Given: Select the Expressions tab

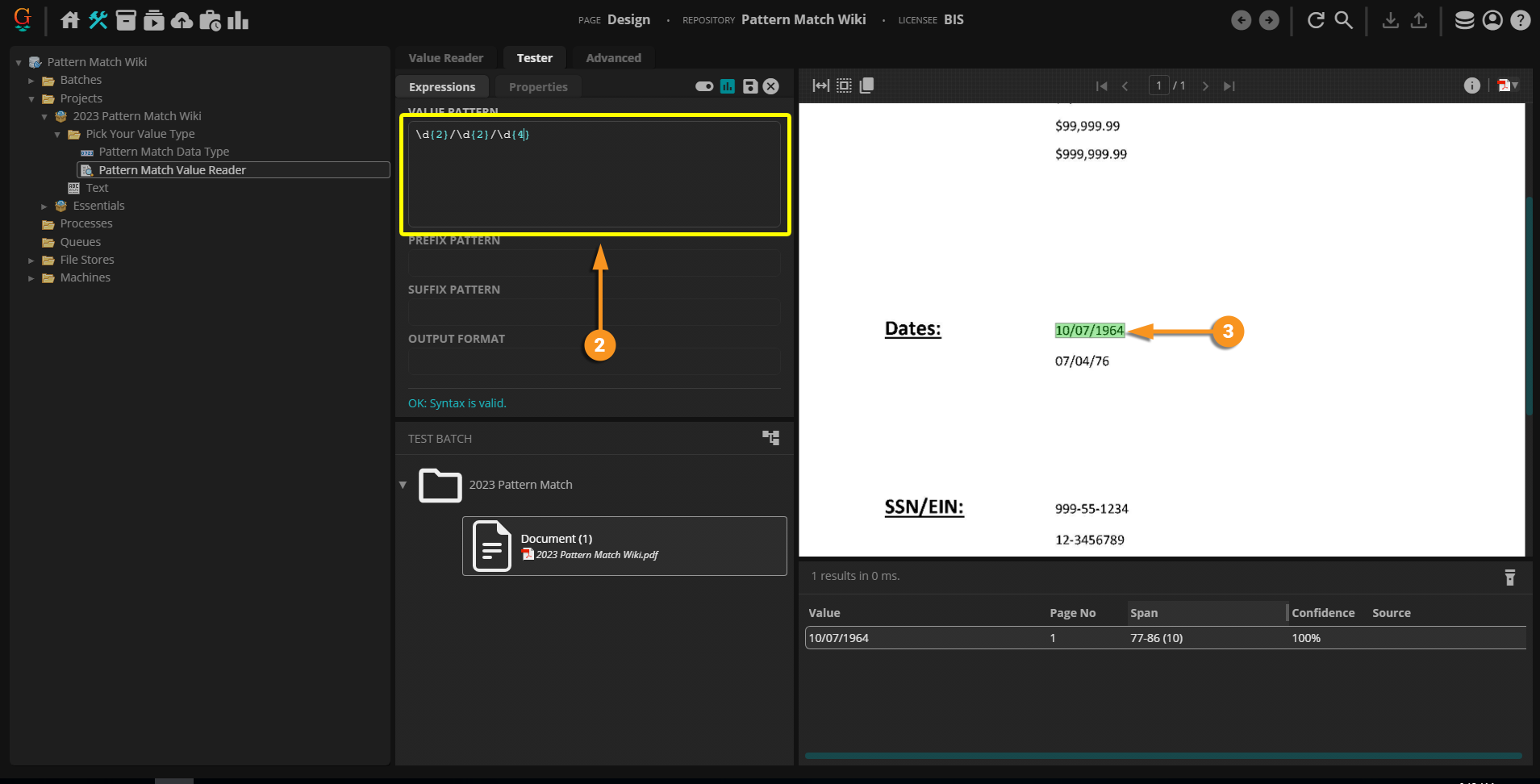Looking at the screenshot, I should pyautogui.click(x=442, y=87).
